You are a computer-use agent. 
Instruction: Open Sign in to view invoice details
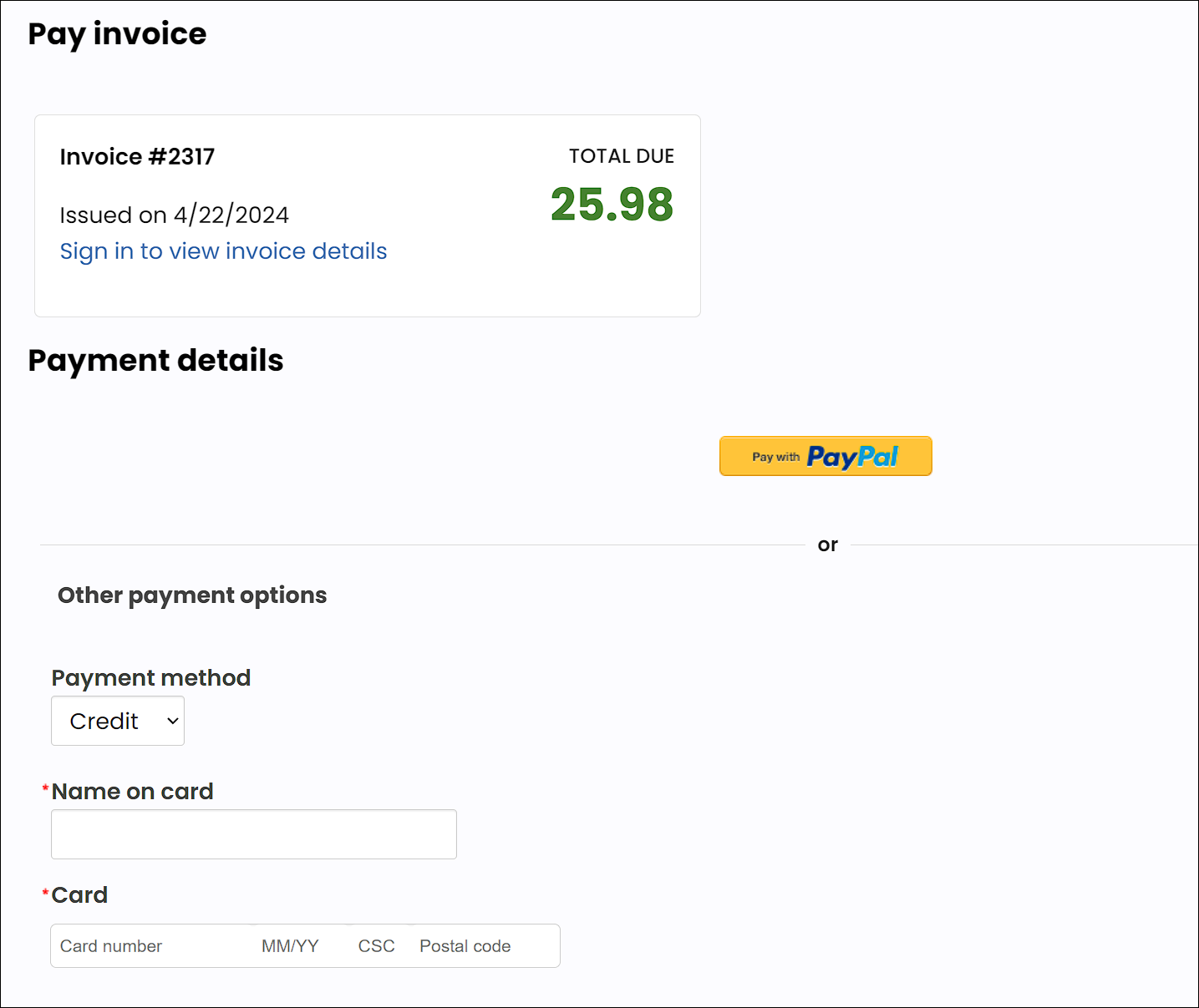[223, 251]
